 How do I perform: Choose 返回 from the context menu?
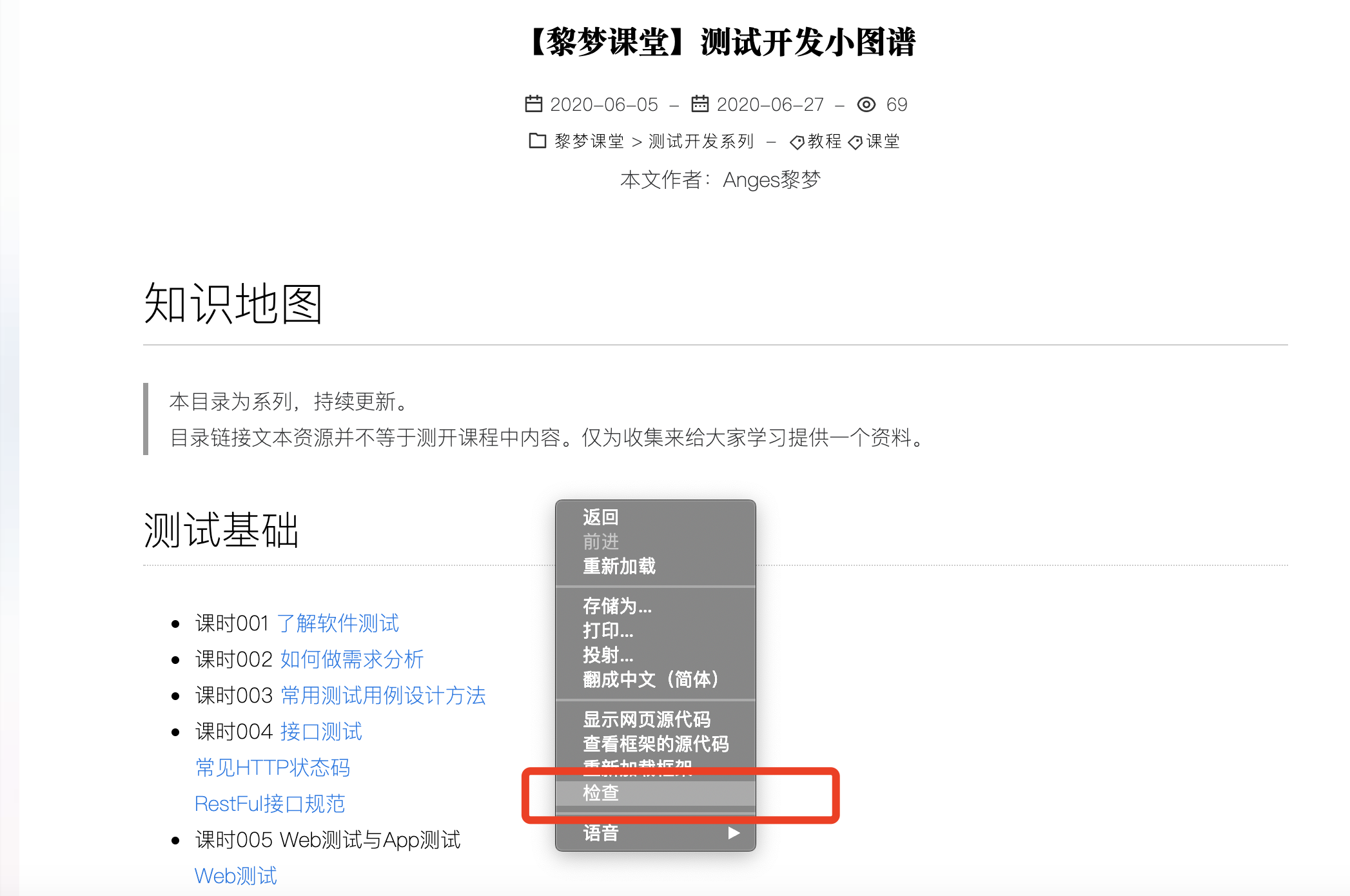(601, 517)
